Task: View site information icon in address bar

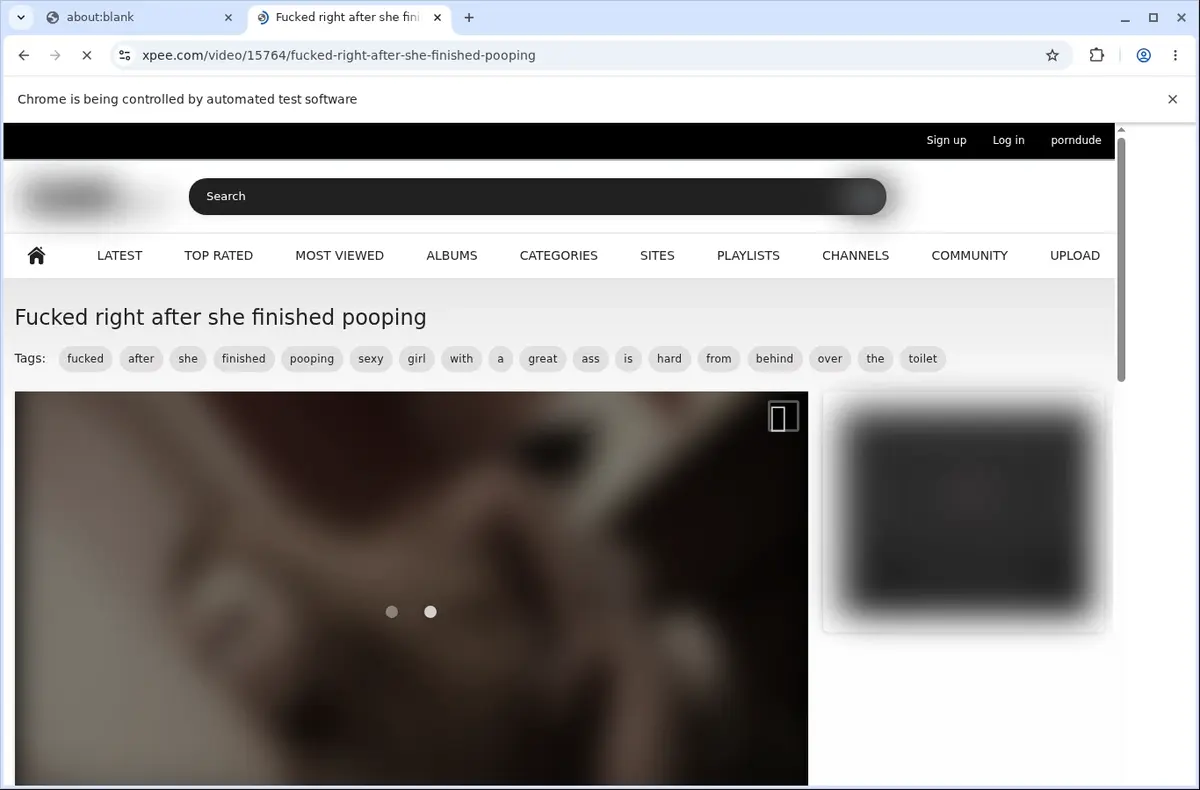Action: click(123, 56)
